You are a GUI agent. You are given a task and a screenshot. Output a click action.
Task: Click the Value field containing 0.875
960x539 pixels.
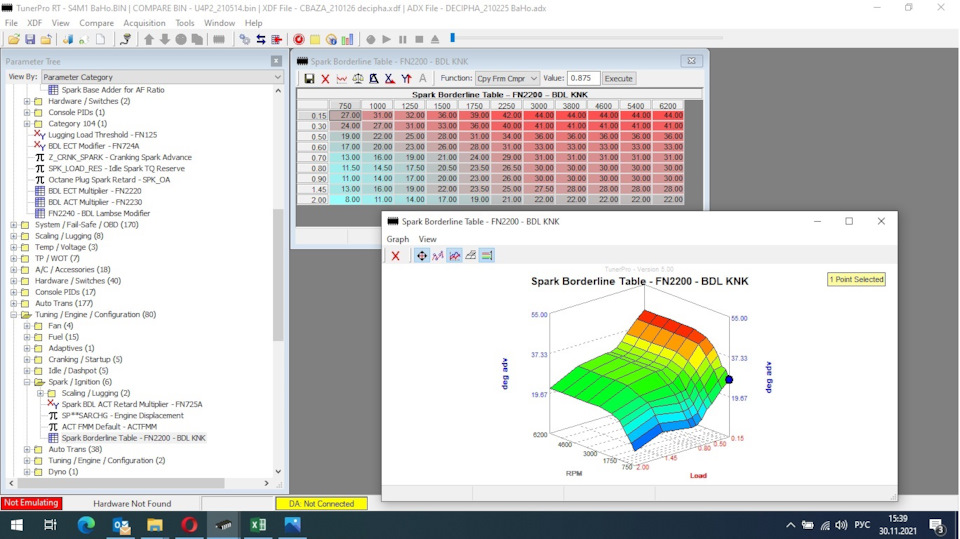tap(583, 78)
